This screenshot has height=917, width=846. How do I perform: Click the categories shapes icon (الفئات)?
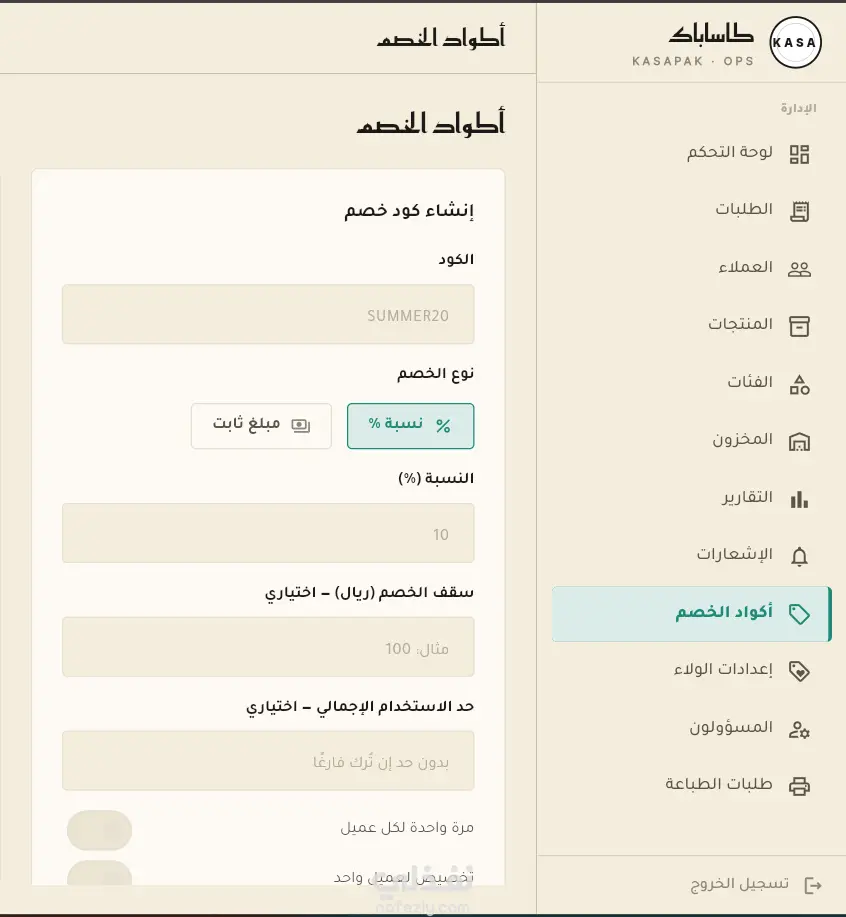(x=799, y=385)
